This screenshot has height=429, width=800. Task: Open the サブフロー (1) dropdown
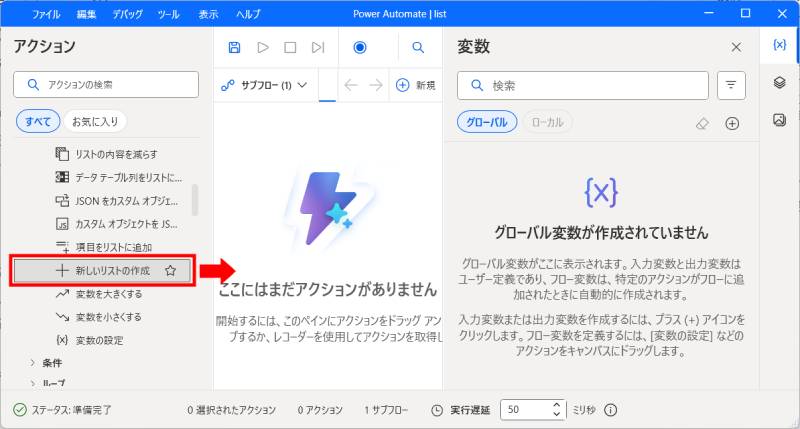pyautogui.click(x=264, y=85)
